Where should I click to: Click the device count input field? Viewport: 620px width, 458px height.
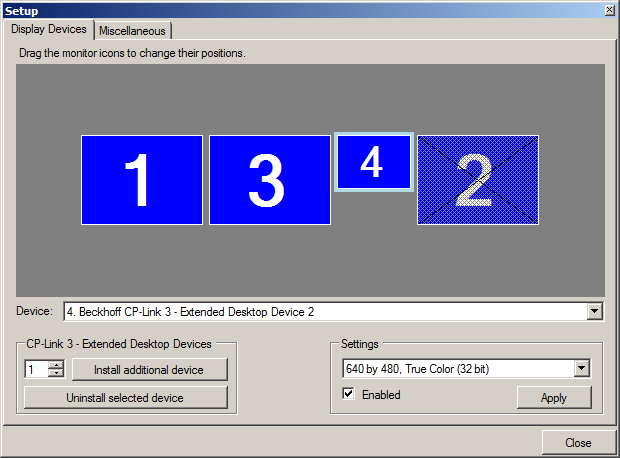[x=36, y=369]
